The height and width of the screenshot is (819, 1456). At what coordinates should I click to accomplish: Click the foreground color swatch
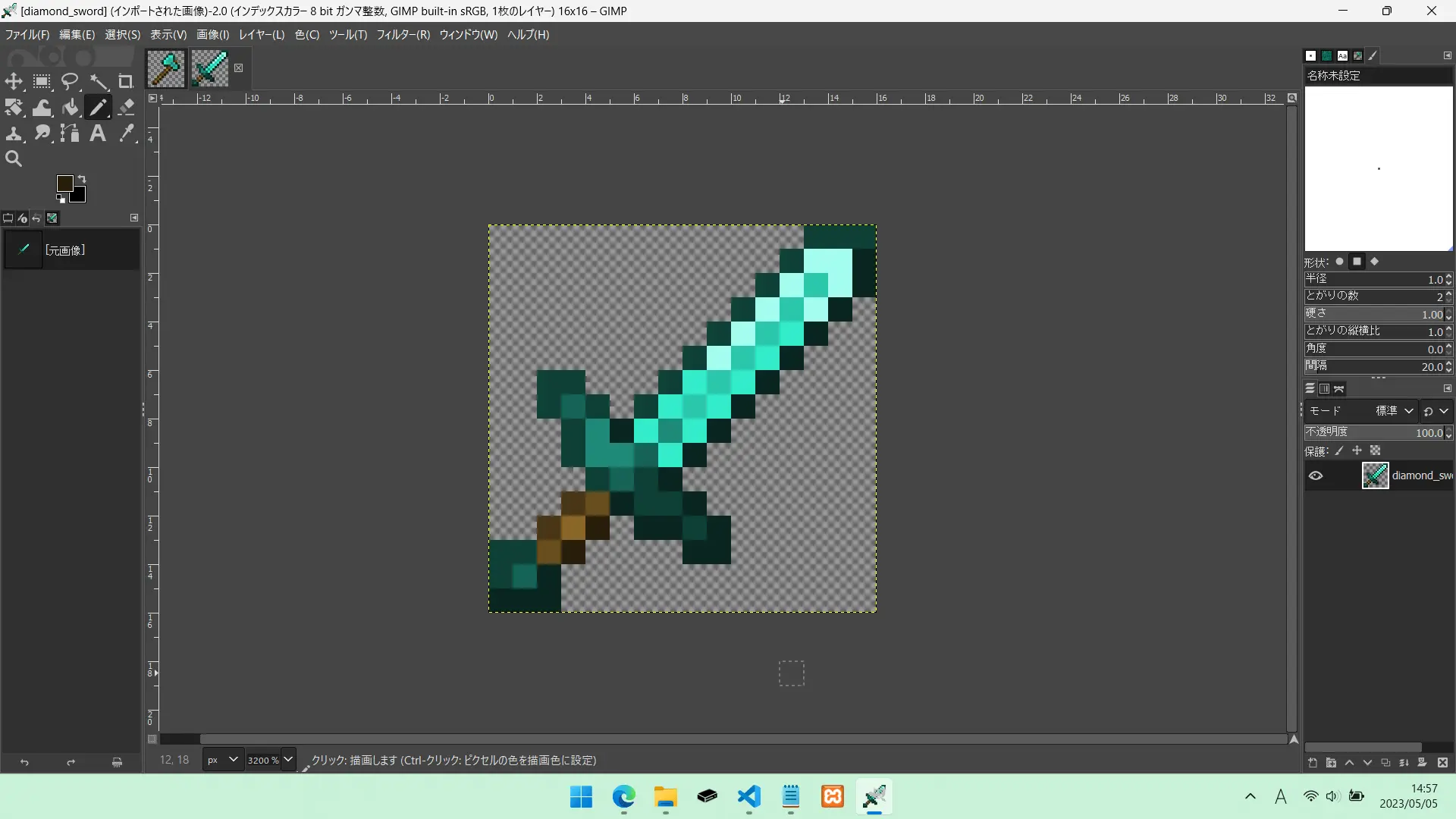pyautogui.click(x=65, y=184)
